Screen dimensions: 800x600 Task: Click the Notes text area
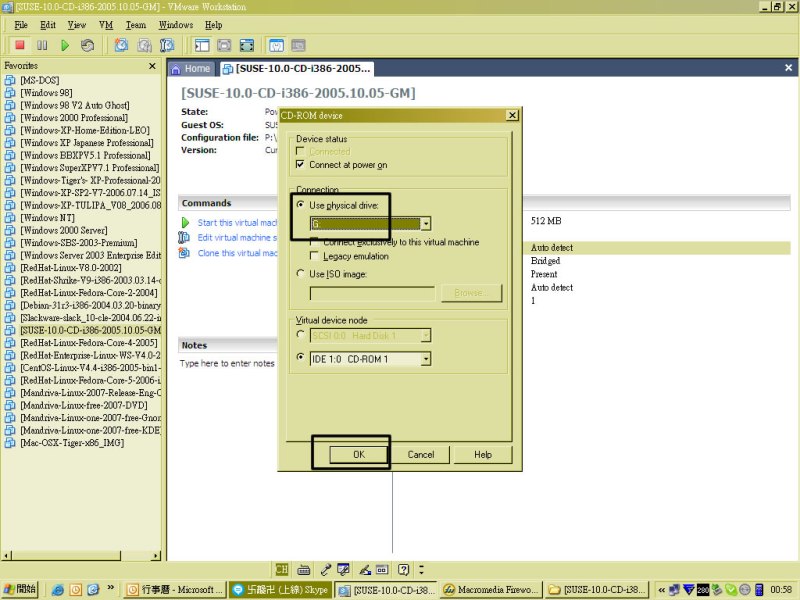[x=228, y=363]
